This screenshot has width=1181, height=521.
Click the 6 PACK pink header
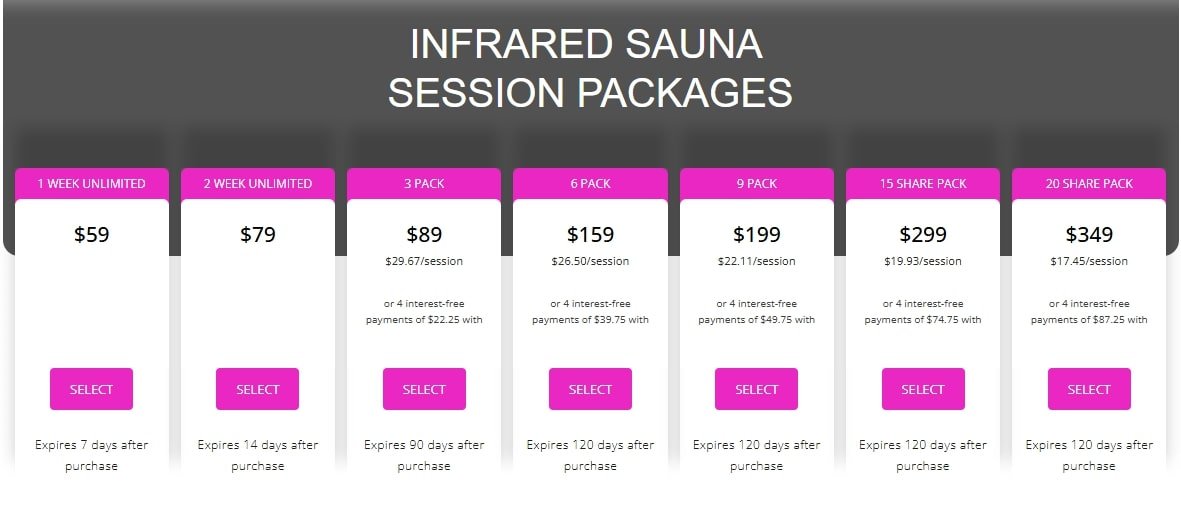point(590,184)
